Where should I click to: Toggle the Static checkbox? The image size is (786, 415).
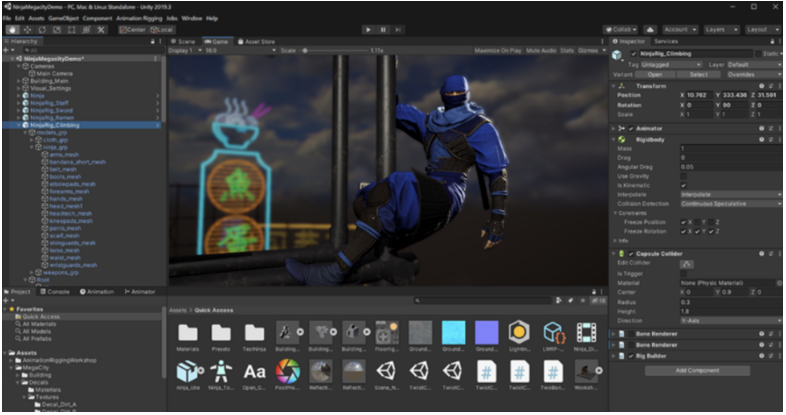[758, 54]
